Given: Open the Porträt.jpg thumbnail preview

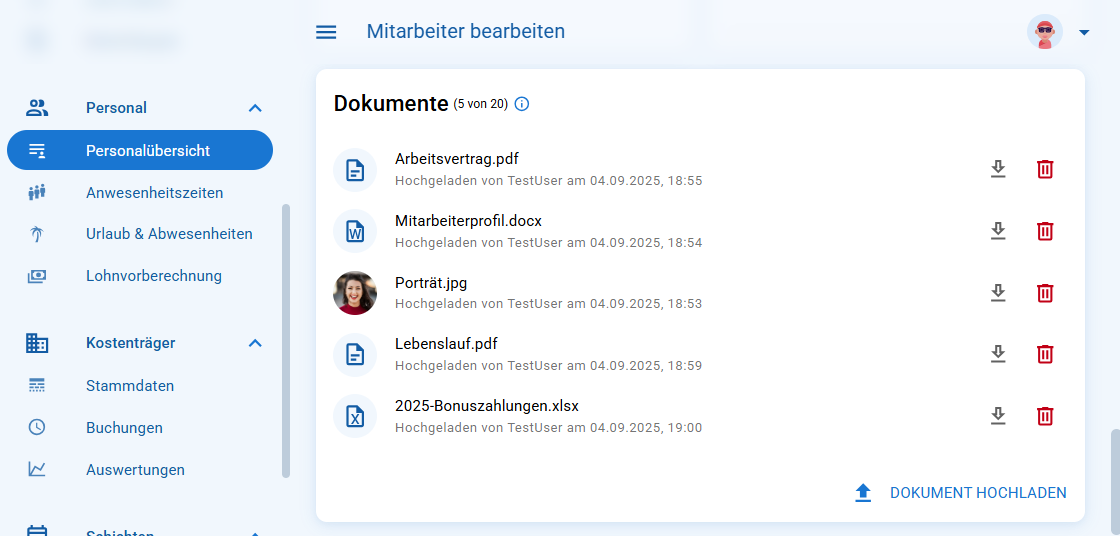Looking at the screenshot, I should coord(355,293).
